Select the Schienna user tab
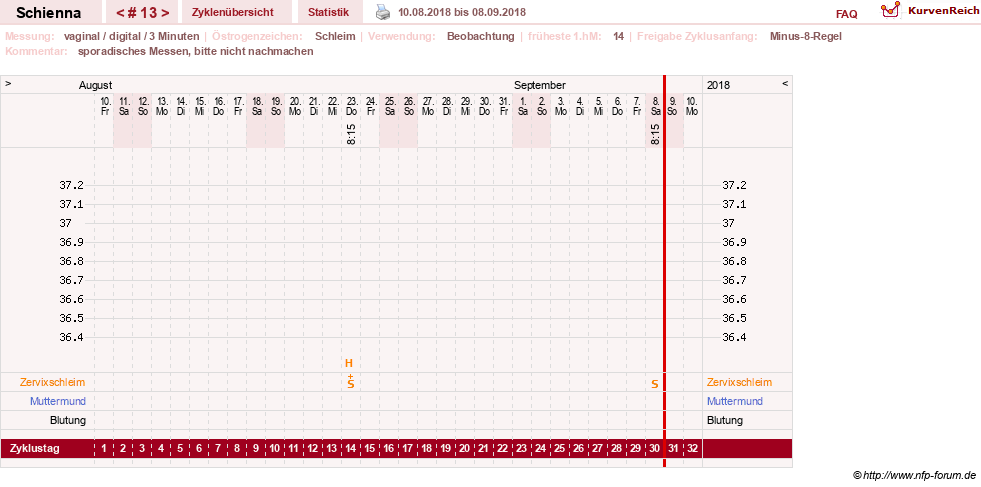Viewport: 981px width, 487px height. pos(49,12)
